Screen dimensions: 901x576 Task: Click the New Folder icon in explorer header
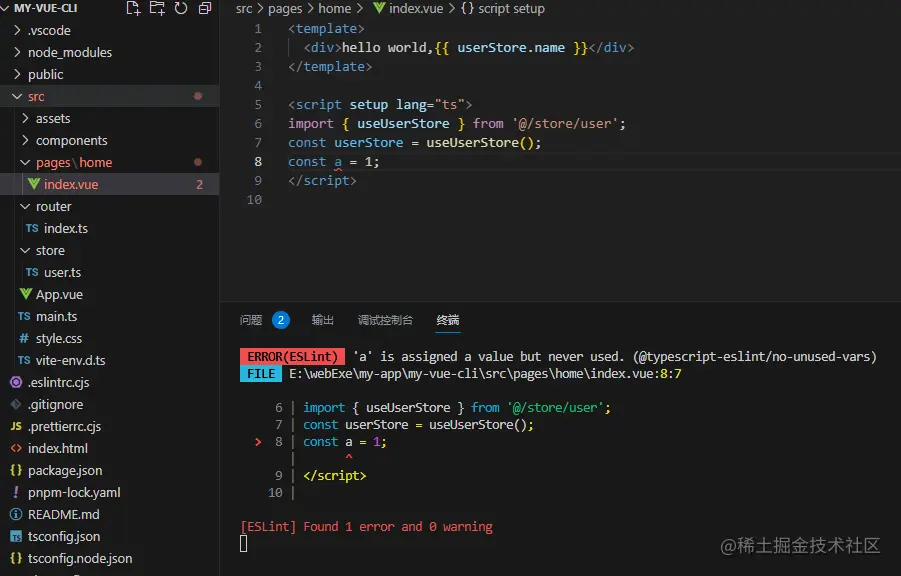click(x=157, y=8)
